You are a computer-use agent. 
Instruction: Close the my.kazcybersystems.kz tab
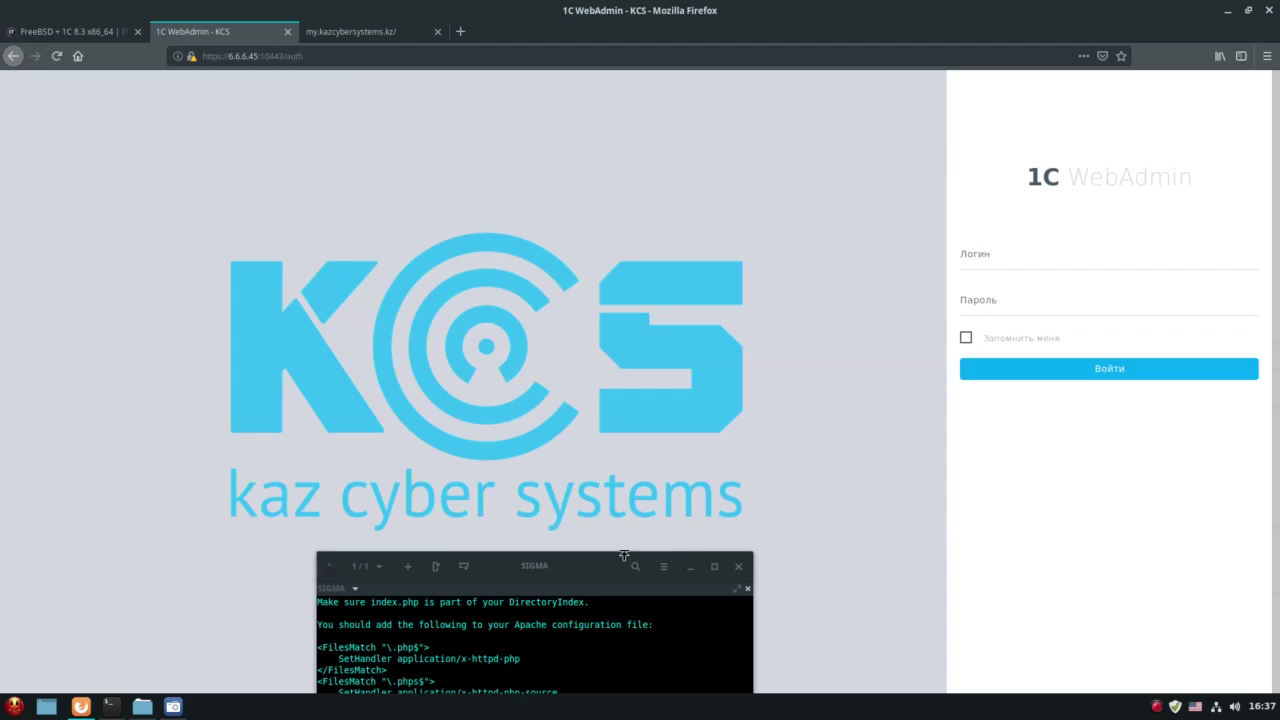[x=438, y=32]
